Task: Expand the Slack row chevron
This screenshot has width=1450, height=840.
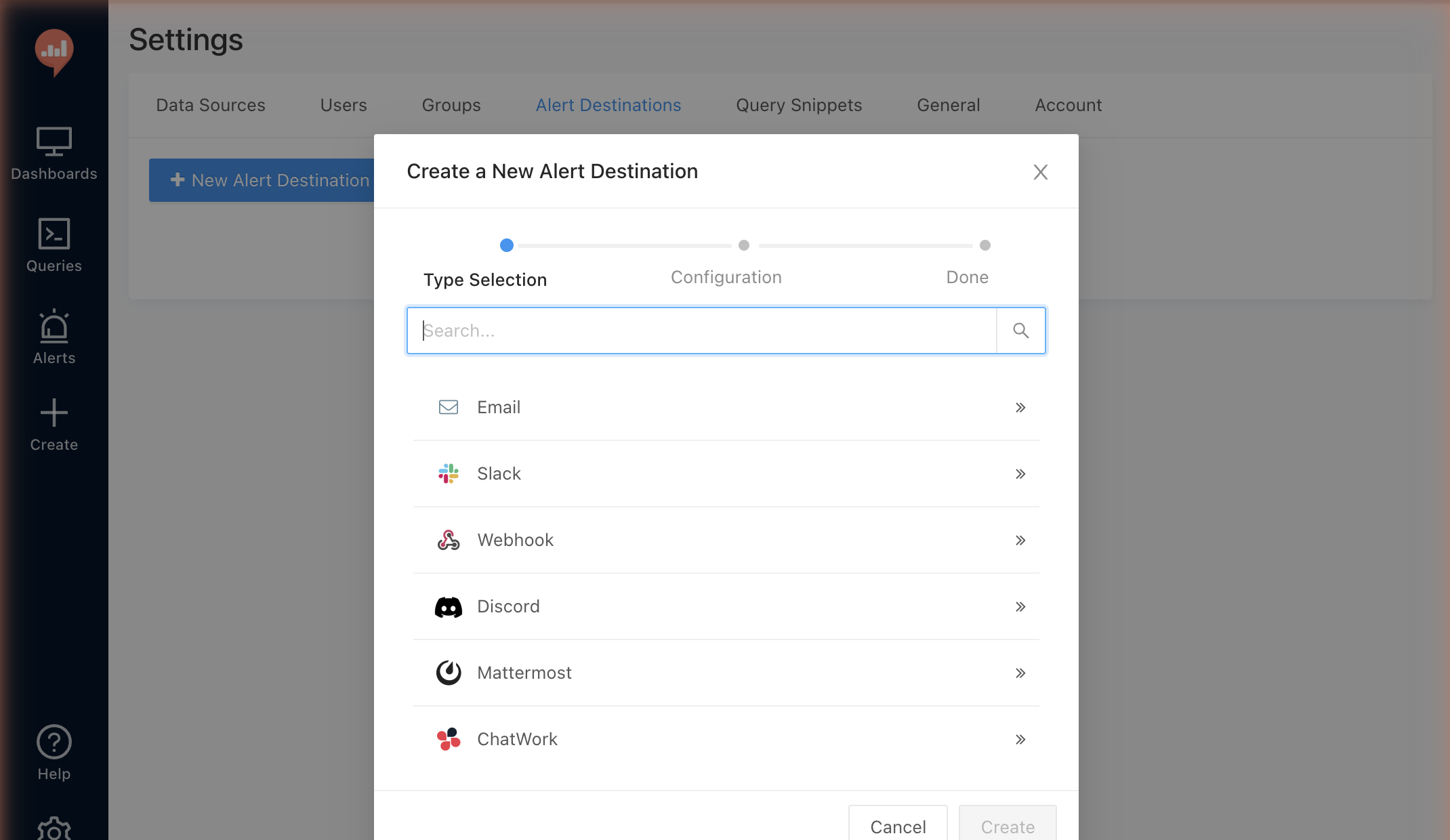Action: (x=1020, y=474)
